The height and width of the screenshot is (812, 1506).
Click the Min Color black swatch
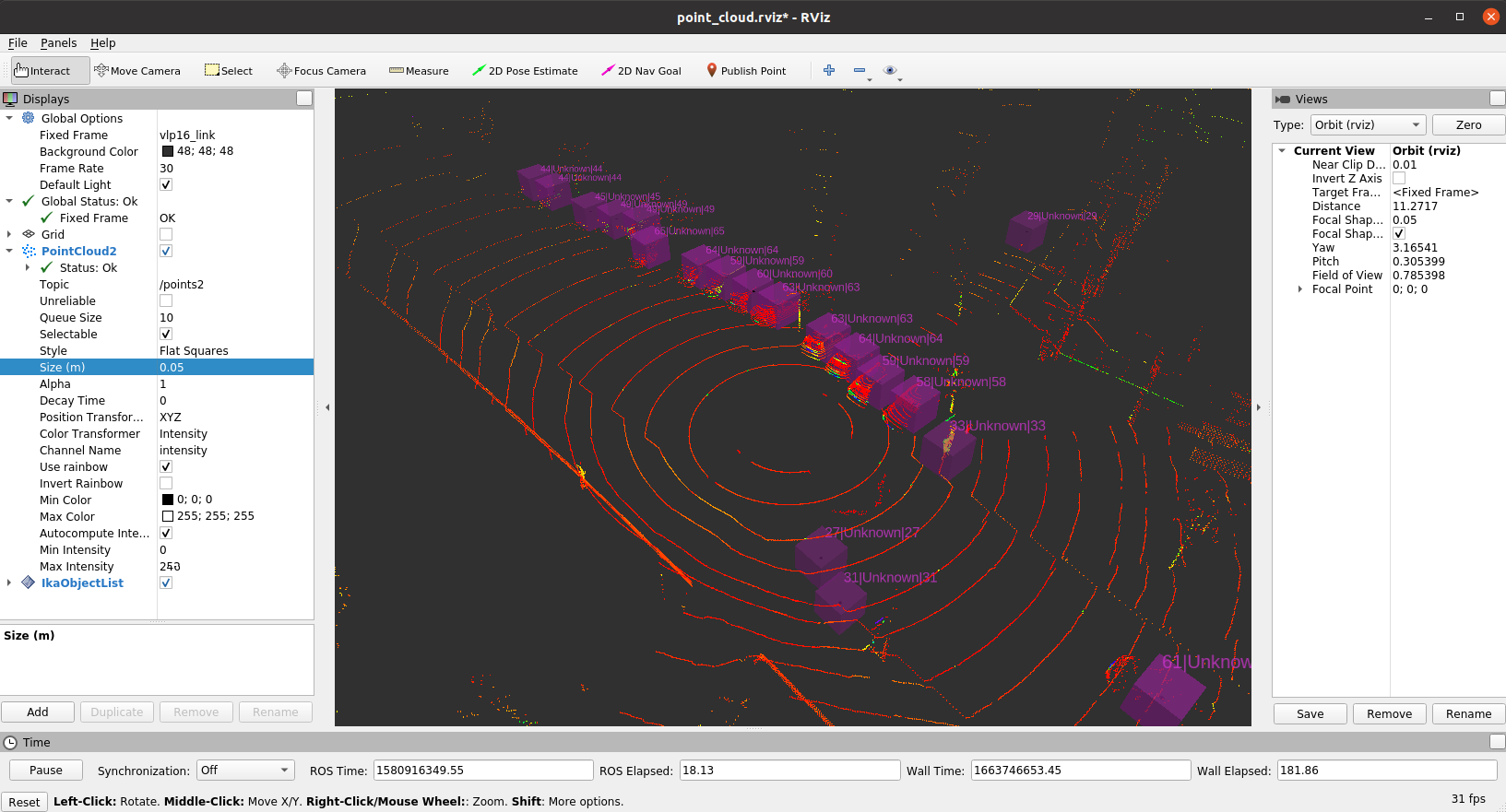point(168,500)
